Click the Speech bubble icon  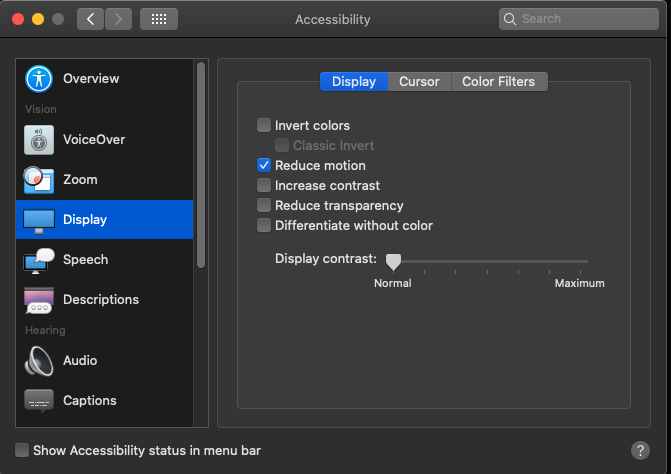click(39, 260)
